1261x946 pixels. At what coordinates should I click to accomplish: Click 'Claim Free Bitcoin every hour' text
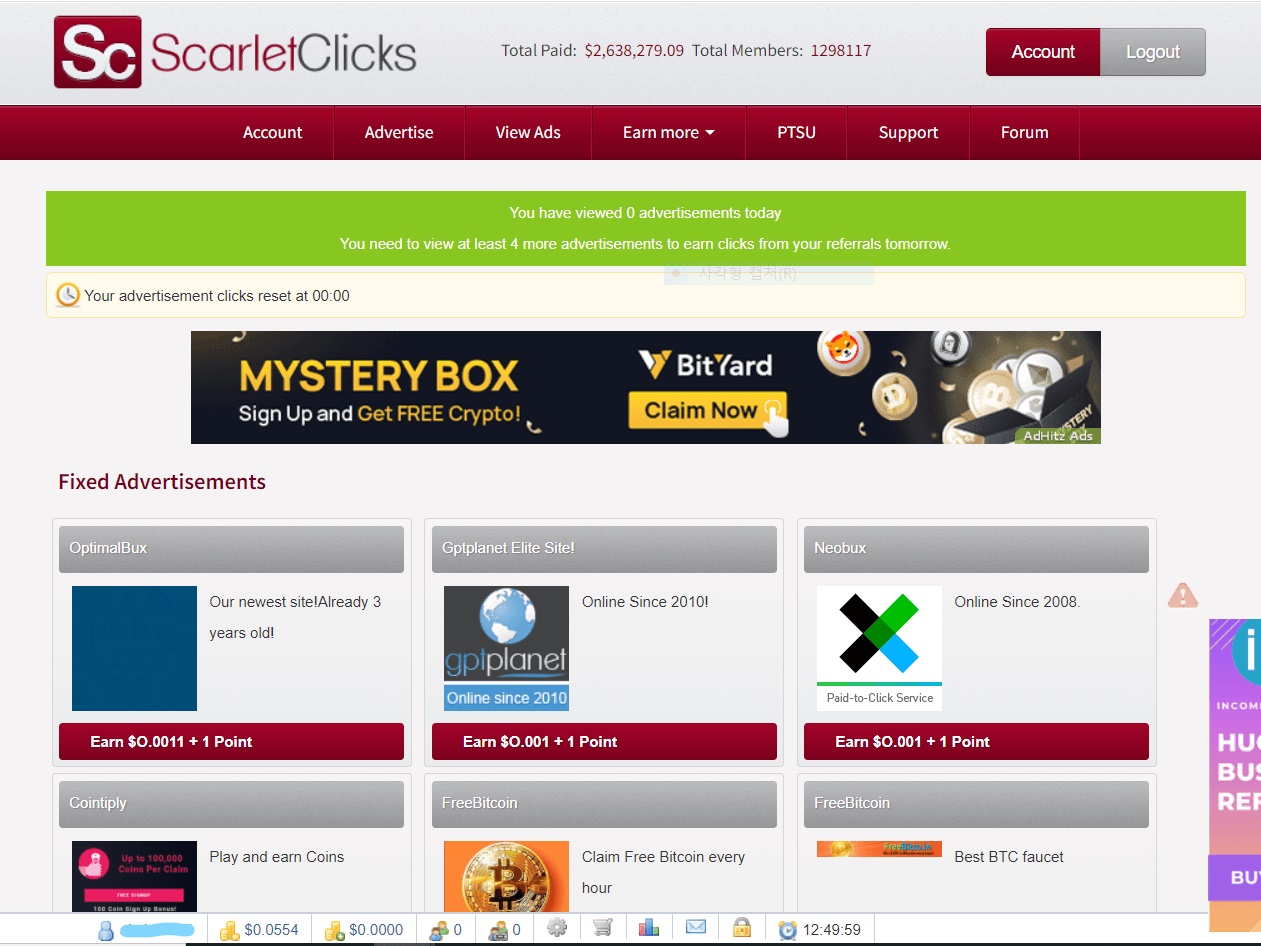pos(663,872)
